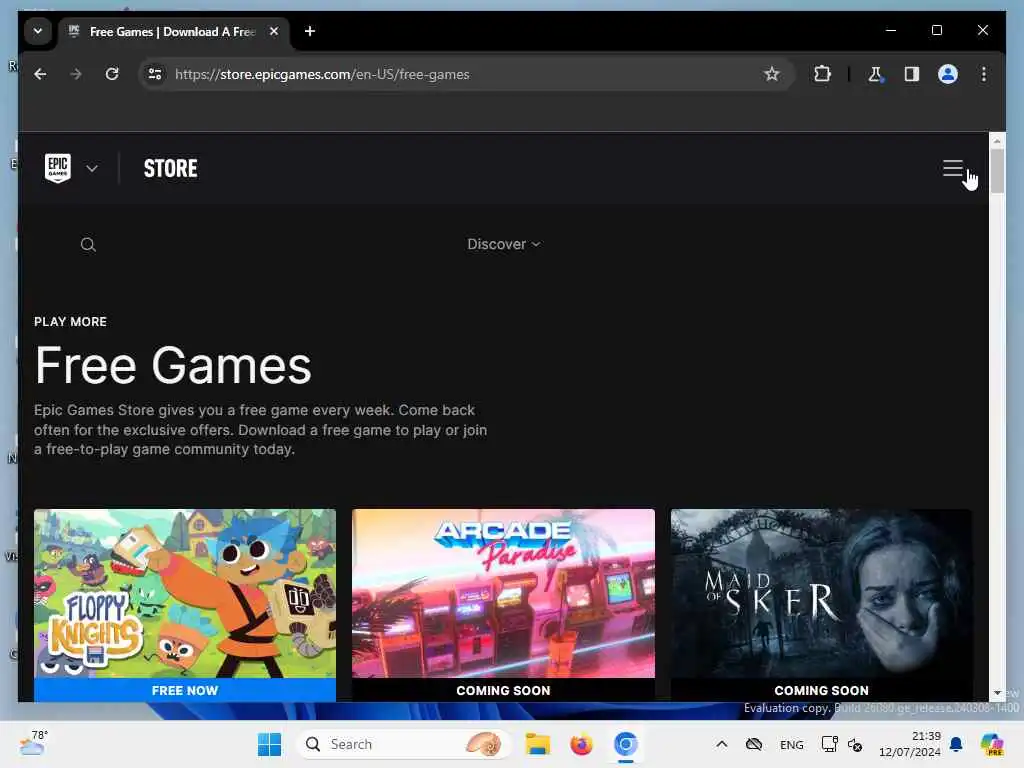Click the store search magnifier icon
The image size is (1024, 768).
(x=88, y=245)
